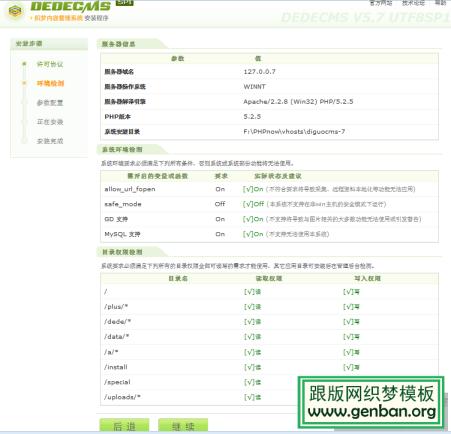
Task: Click the 目录权限检测 section header
Action: click(122, 252)
